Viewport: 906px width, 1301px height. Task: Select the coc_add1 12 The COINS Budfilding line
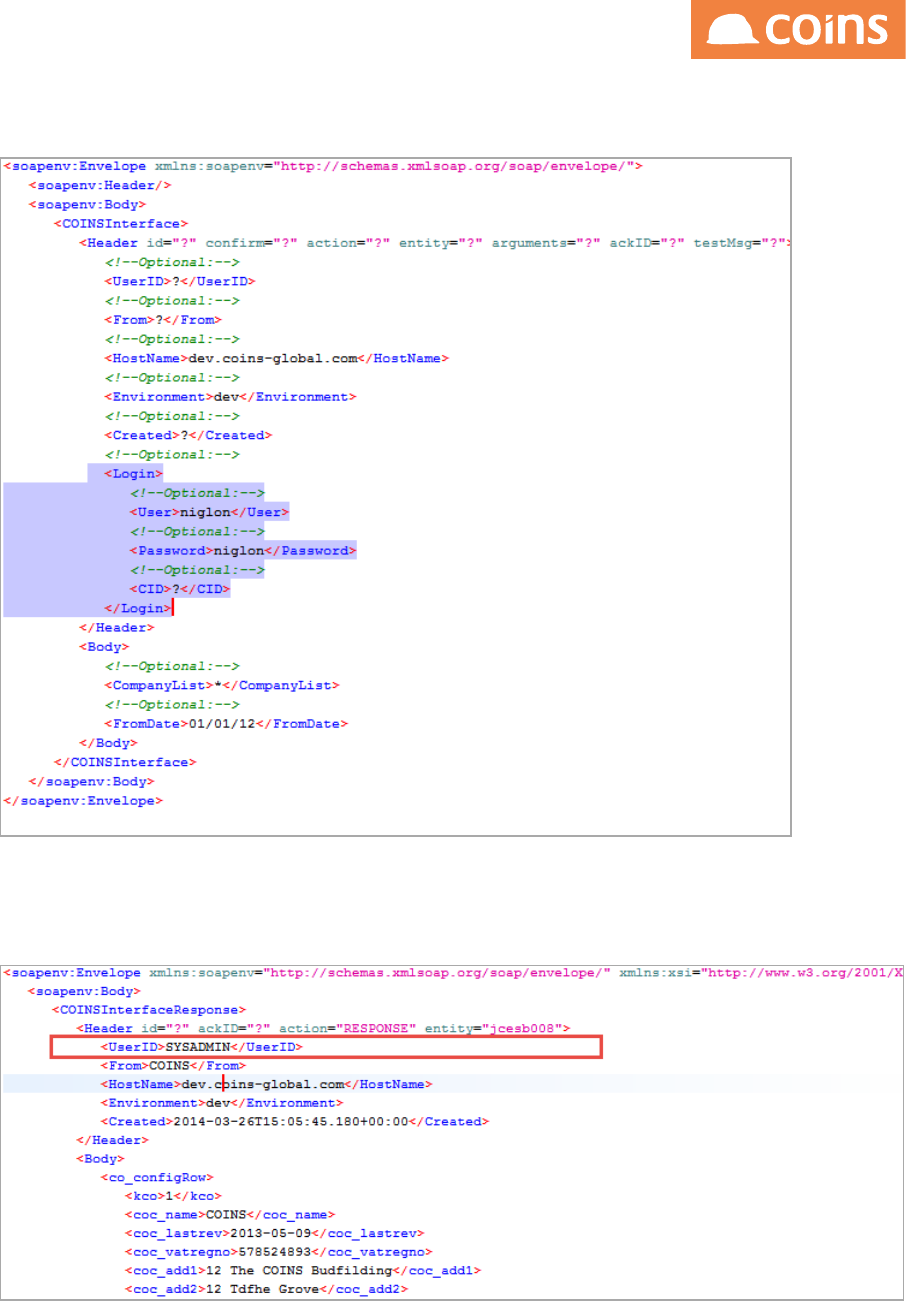tap(302, 1270)
